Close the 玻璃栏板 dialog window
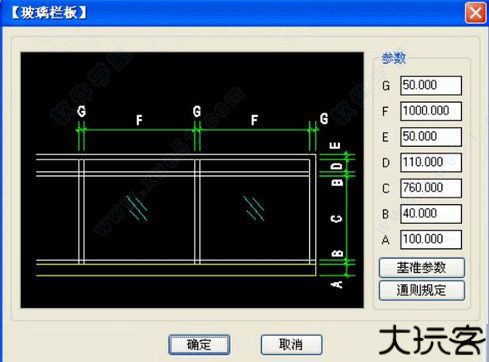The width and height of the screenshot is (489, 362). (475, 13)
